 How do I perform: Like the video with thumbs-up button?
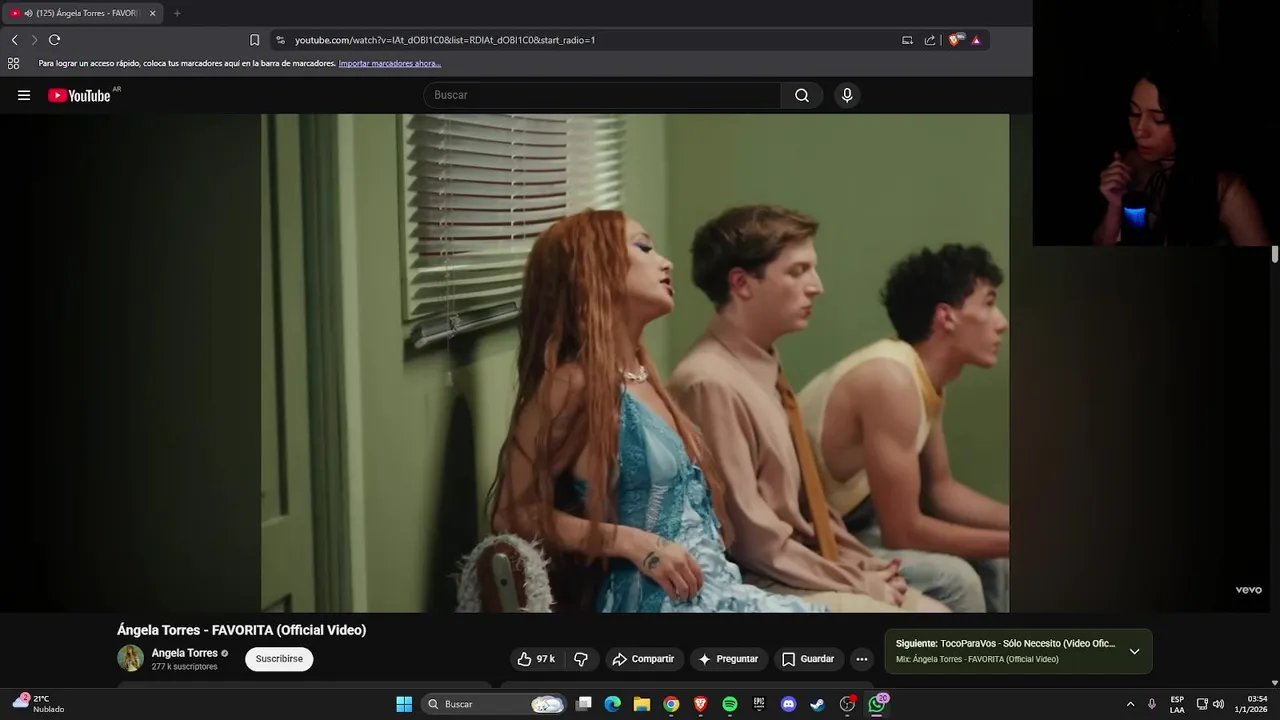[536, 659]
